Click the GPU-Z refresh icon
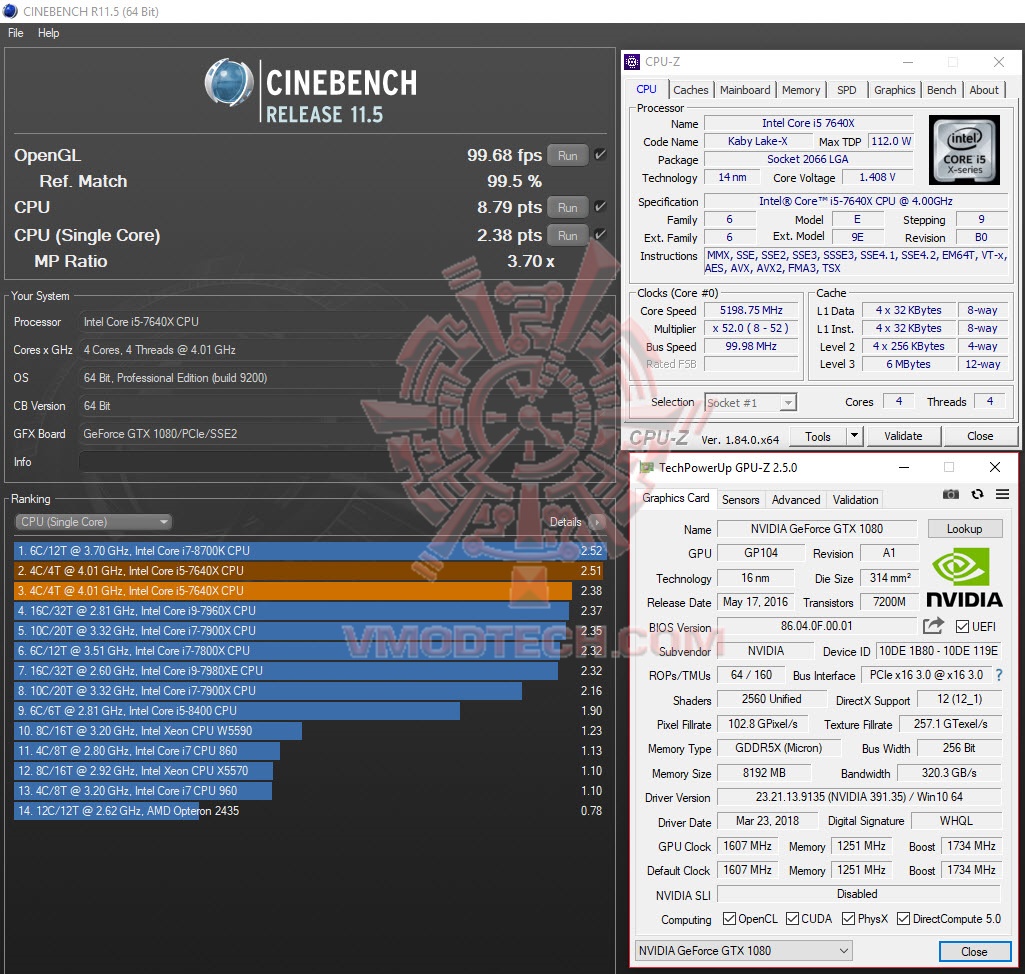The height and width of the screenshot is (974, 1025). [977, 494]
